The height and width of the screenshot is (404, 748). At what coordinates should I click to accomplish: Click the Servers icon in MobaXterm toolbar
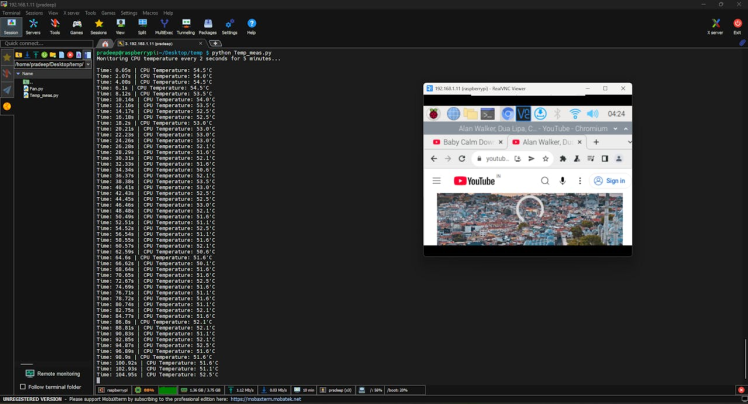click(x=33, y=25)
